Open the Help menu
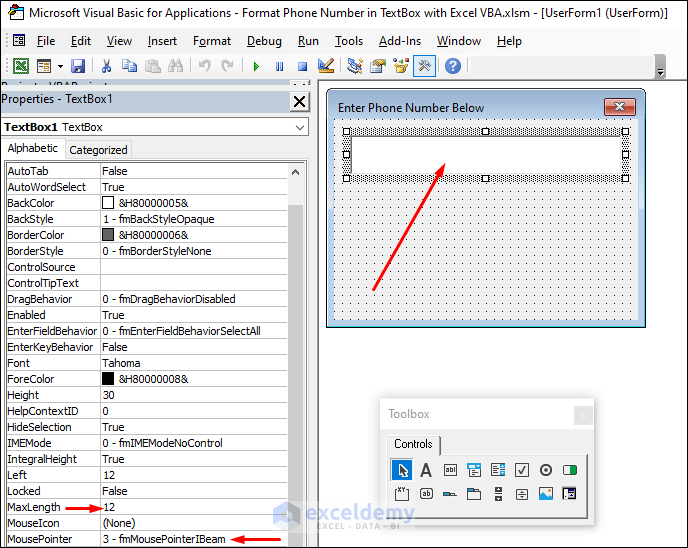 click(x=509, y=41)
